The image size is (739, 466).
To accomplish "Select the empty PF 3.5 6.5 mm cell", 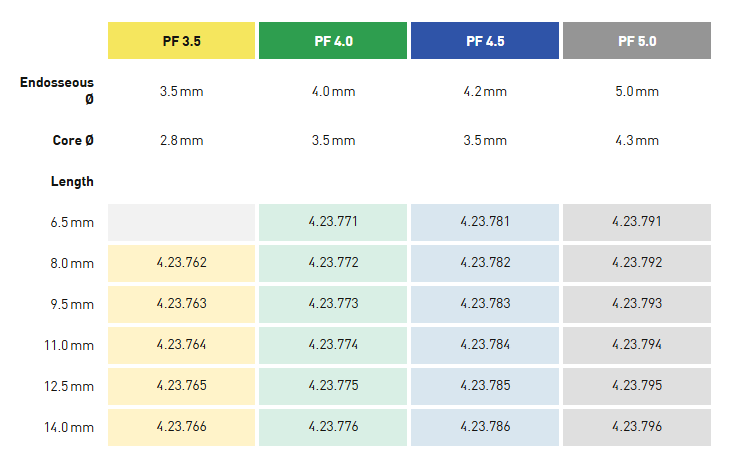I will [x=182, y=222].
